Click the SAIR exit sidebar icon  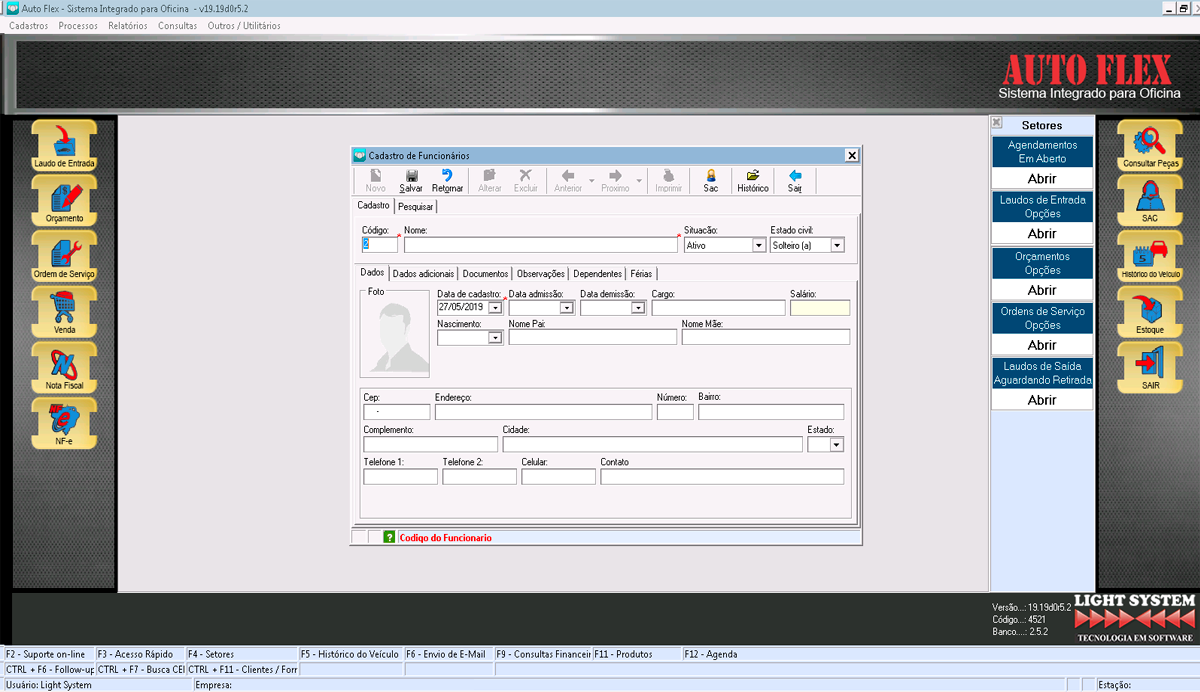point(1151,368)
